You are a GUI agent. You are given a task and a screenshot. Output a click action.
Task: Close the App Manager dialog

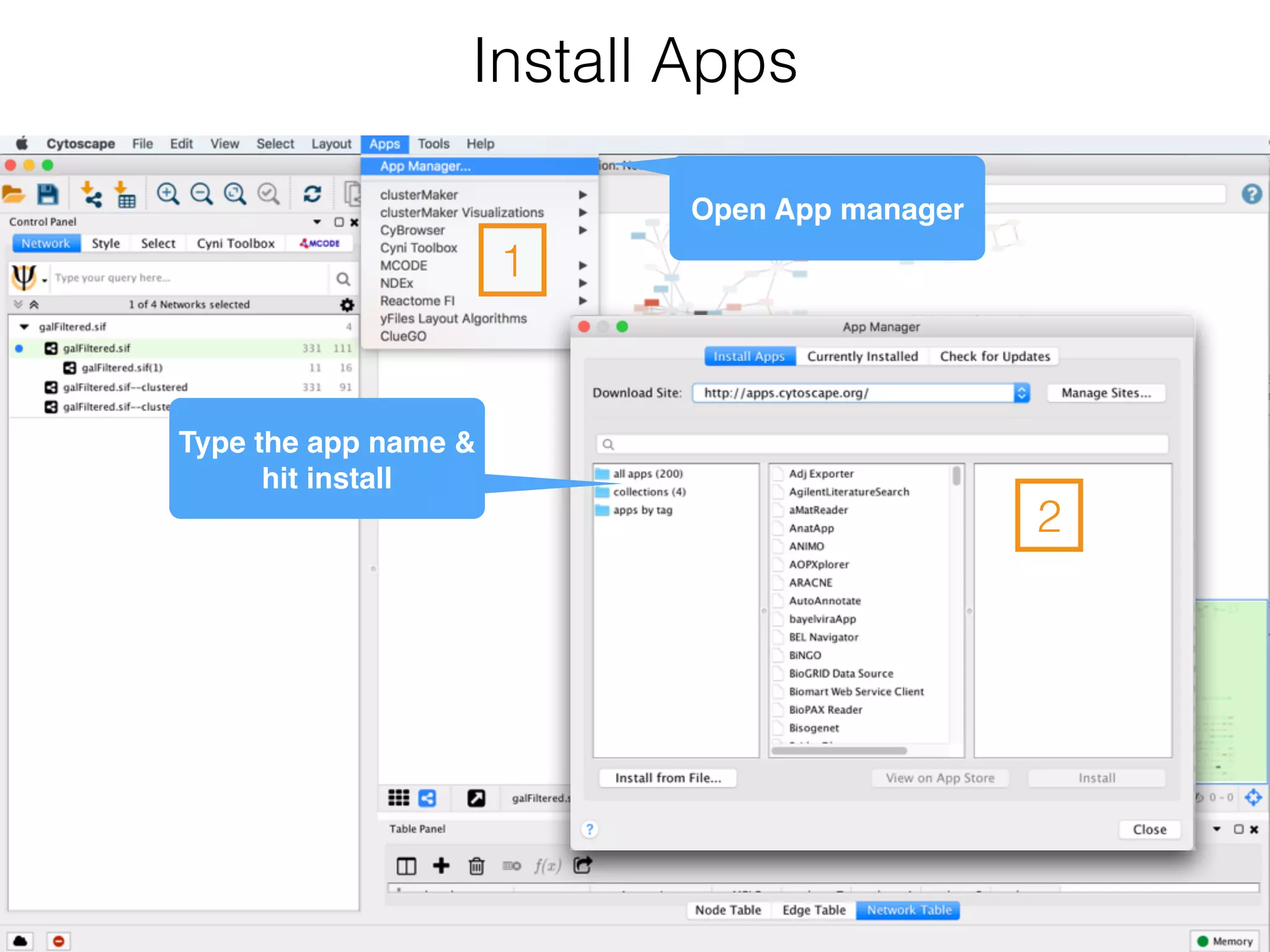pos(1150,829)
